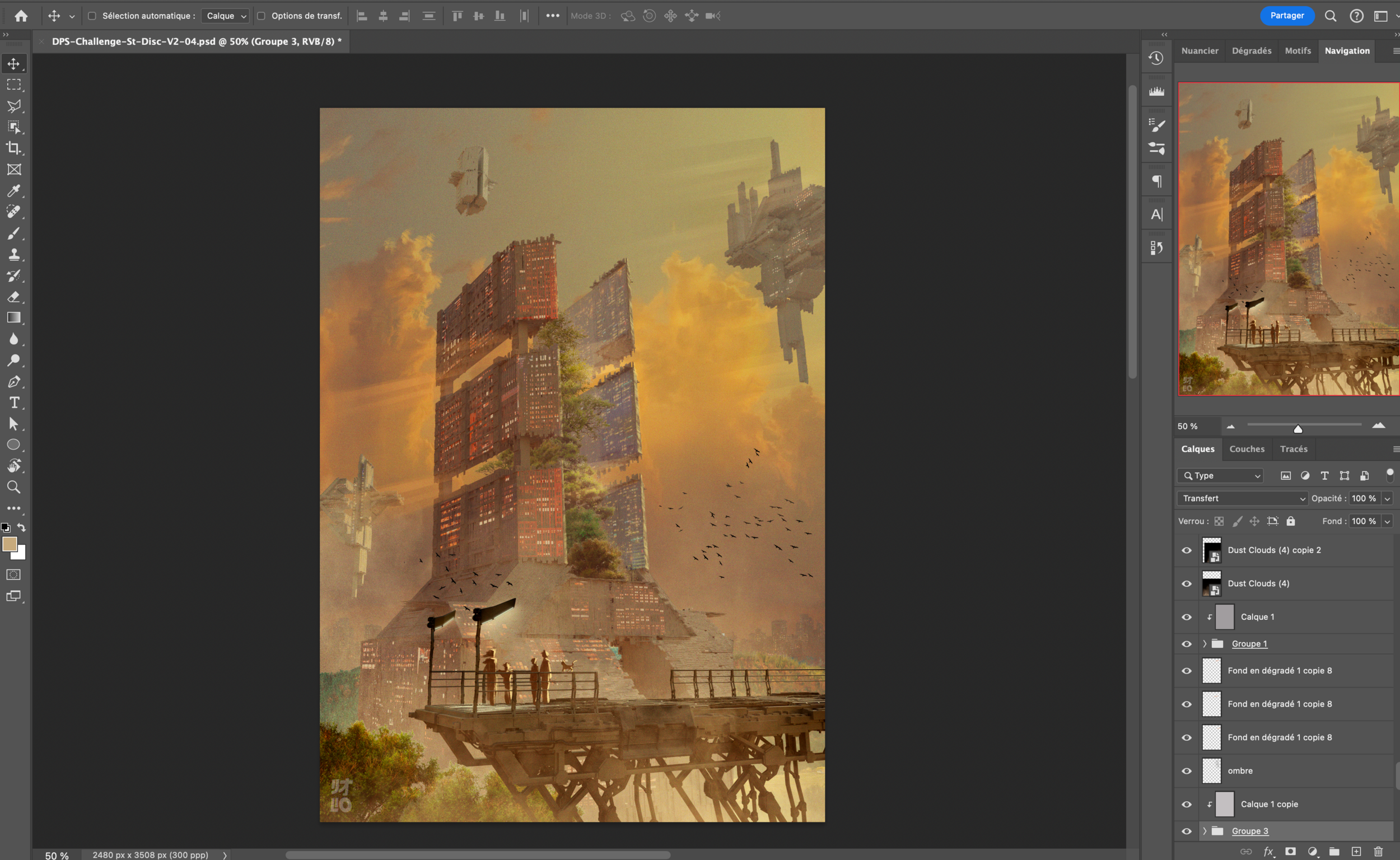Expand the Groupe 1 folder

(x=1205, y=644)
